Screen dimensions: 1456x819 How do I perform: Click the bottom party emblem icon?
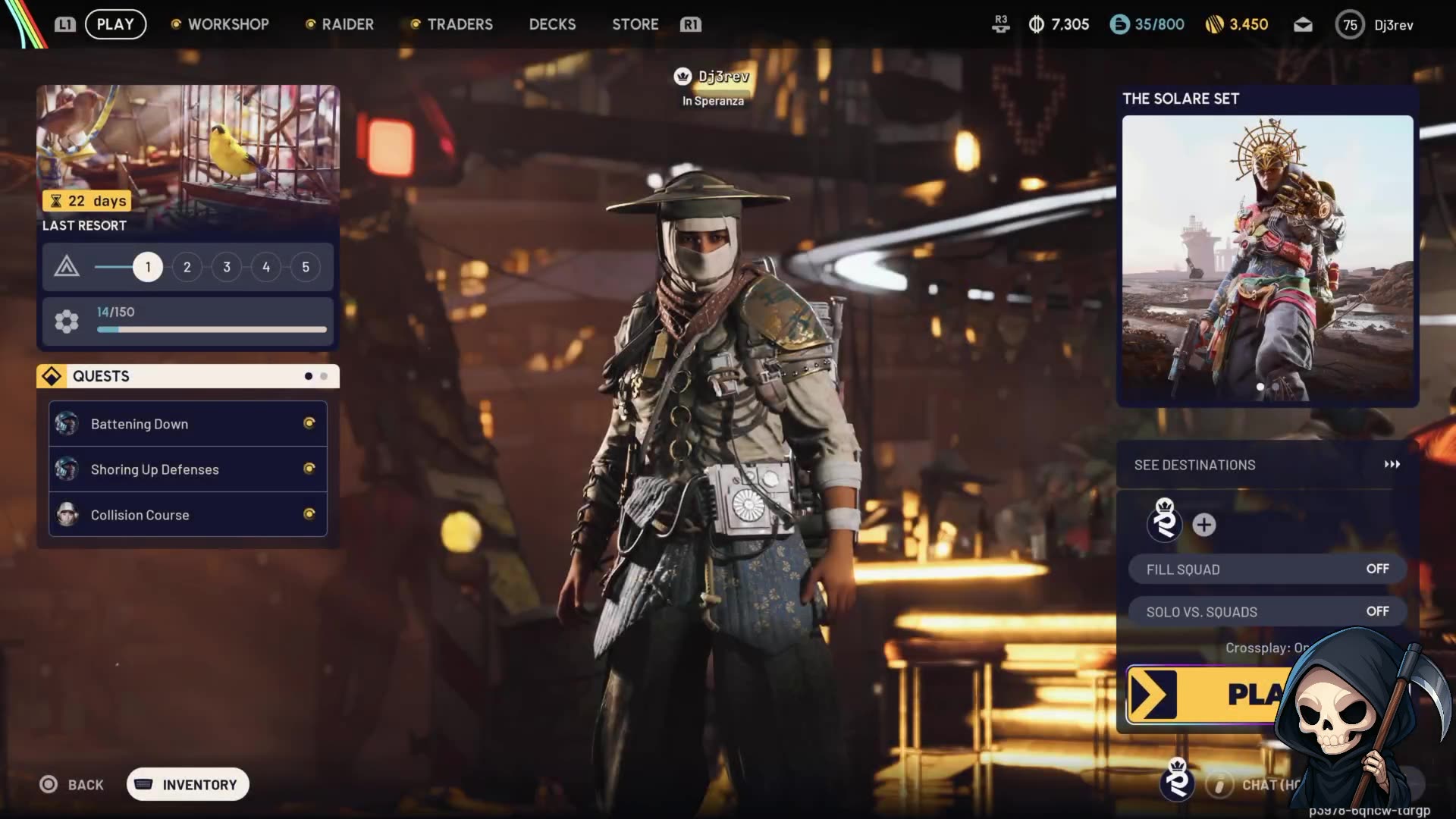pos(1178,780)
